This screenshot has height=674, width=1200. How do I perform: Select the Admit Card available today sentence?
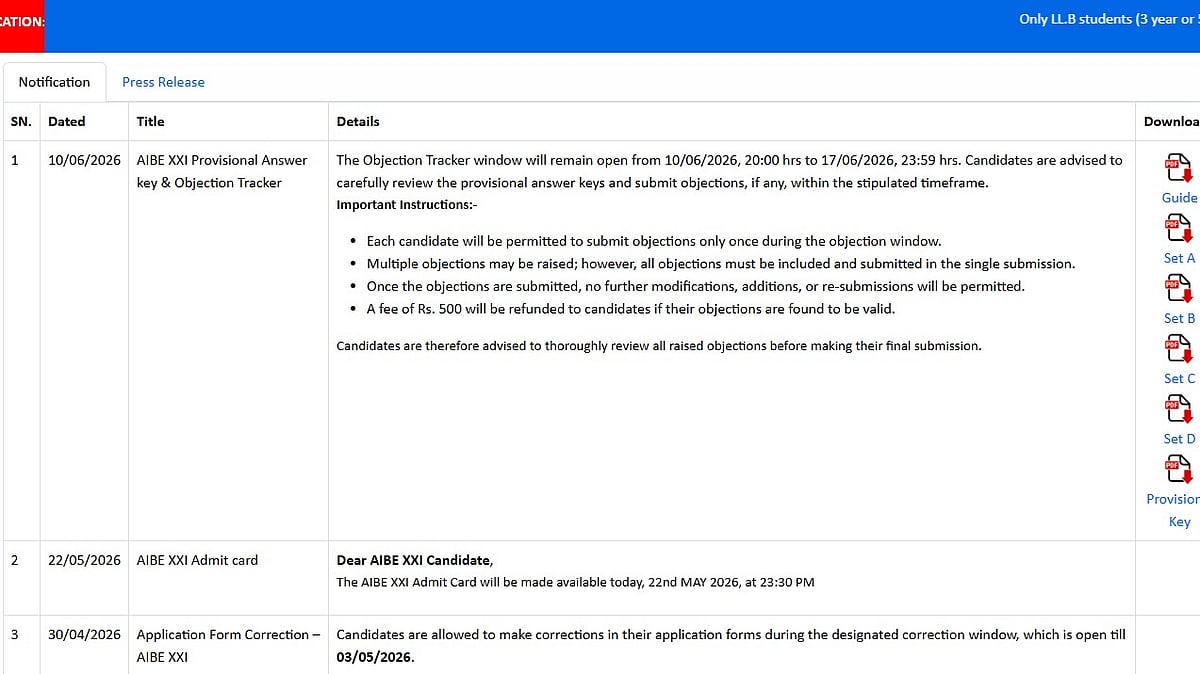[576, 582]
